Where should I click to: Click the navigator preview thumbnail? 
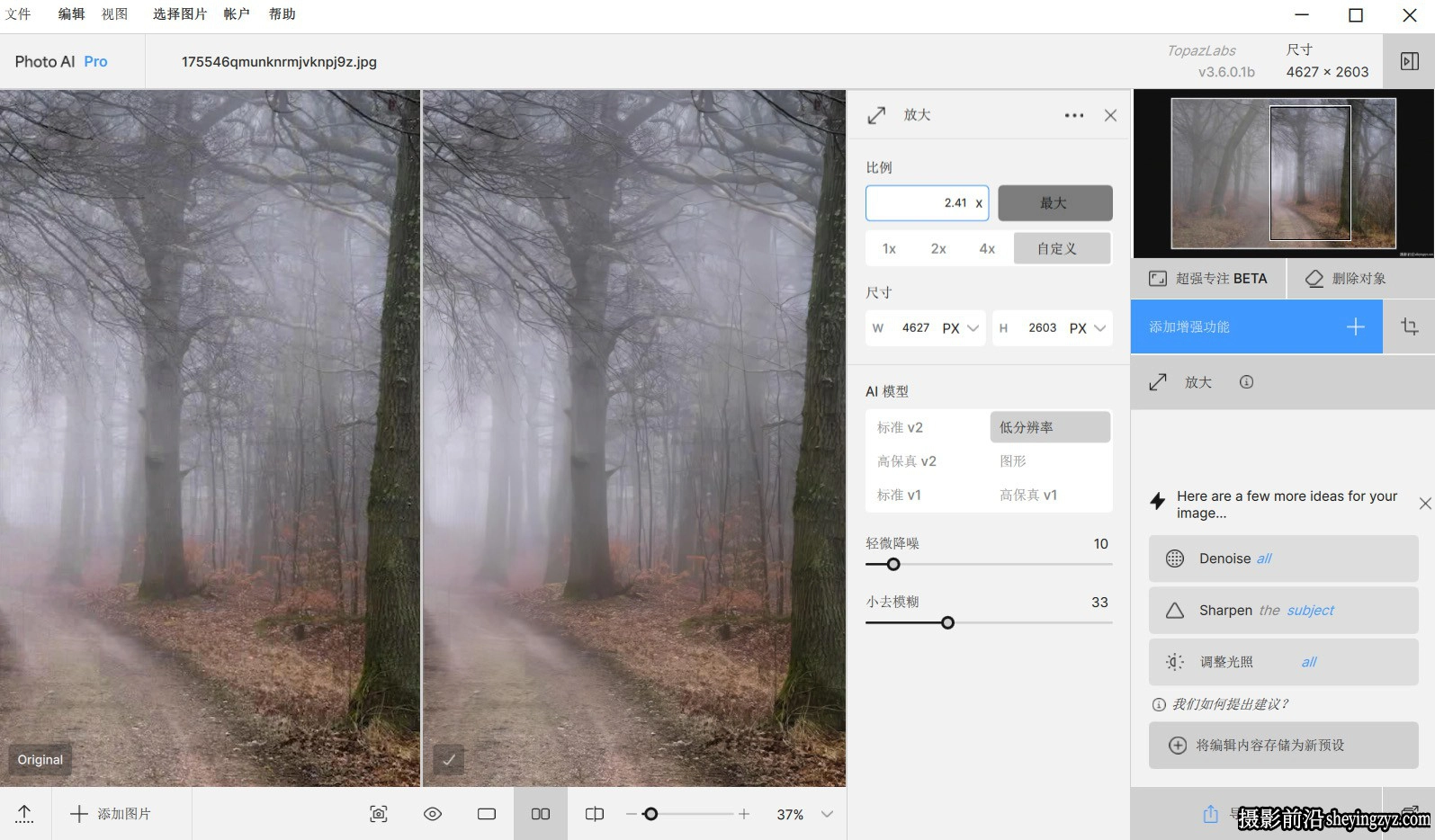tap(1283, 174)
